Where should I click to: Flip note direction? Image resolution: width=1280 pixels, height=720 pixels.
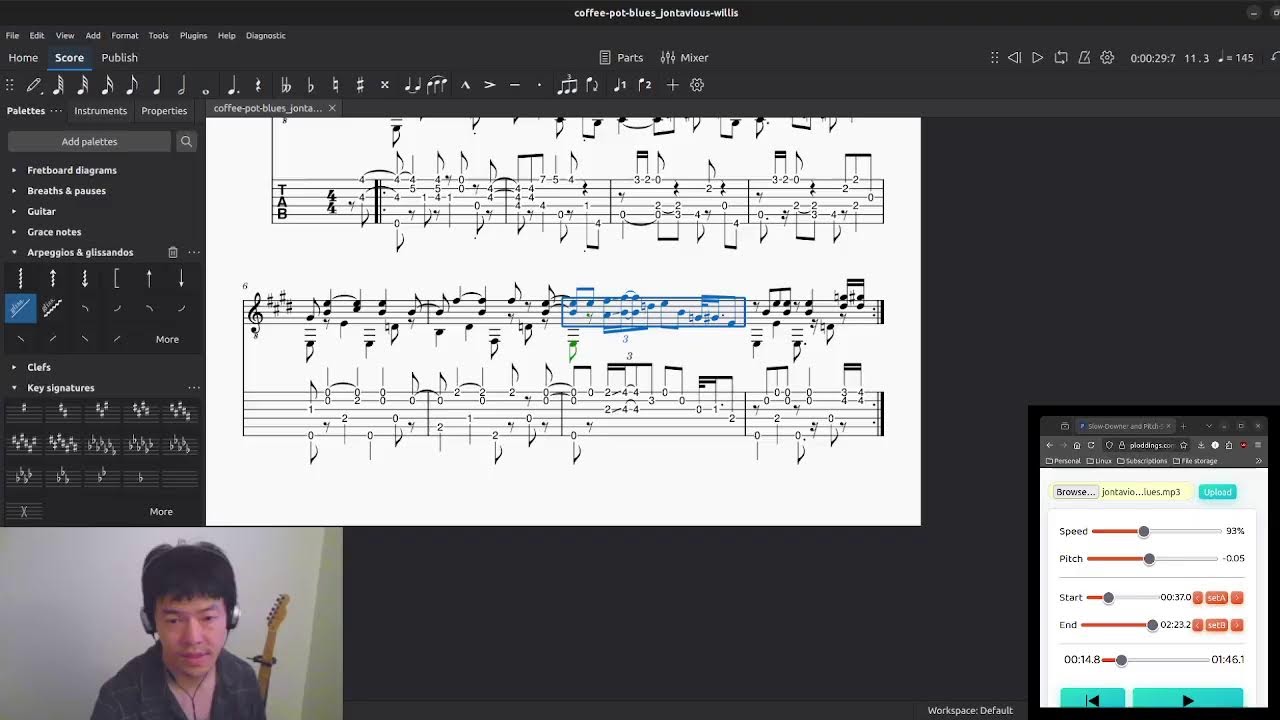[592, 85]
